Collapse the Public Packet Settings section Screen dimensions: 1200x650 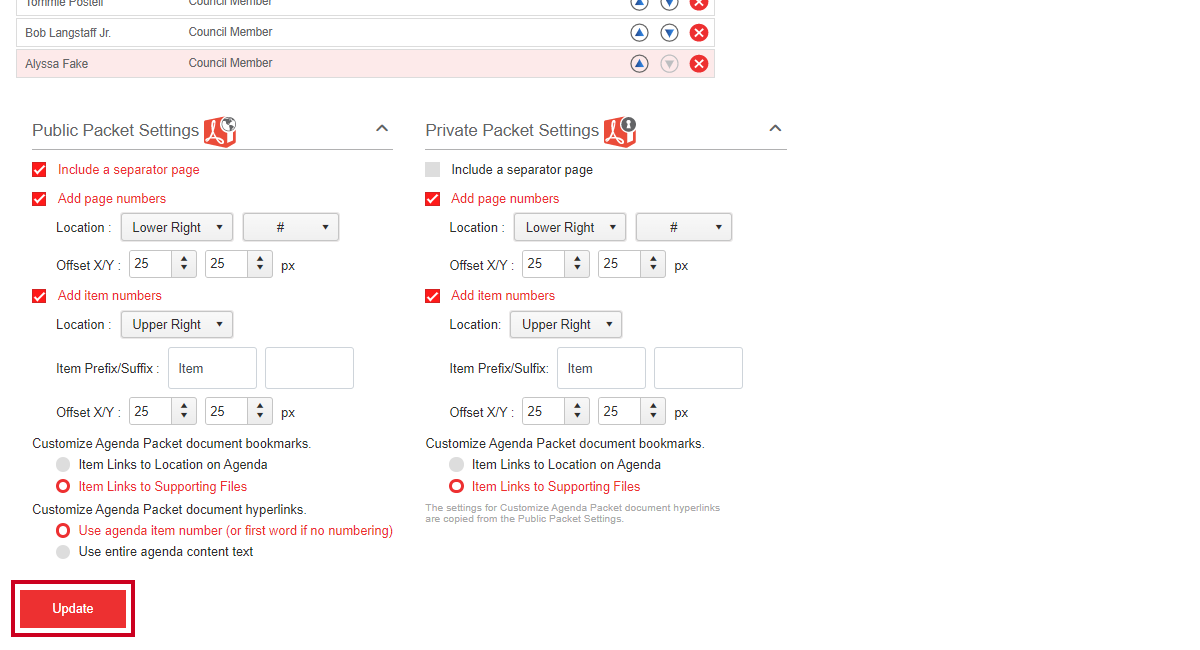point(381,129)
